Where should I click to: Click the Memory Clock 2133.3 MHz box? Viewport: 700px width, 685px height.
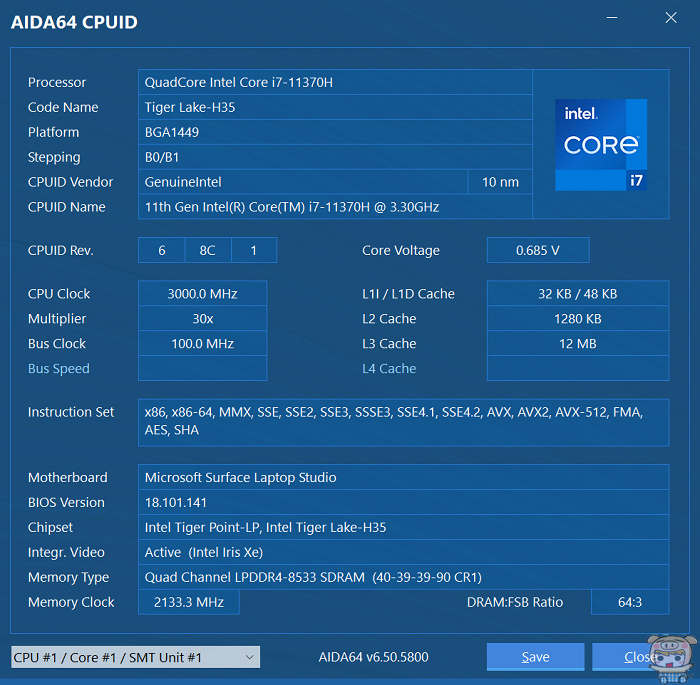188,602
